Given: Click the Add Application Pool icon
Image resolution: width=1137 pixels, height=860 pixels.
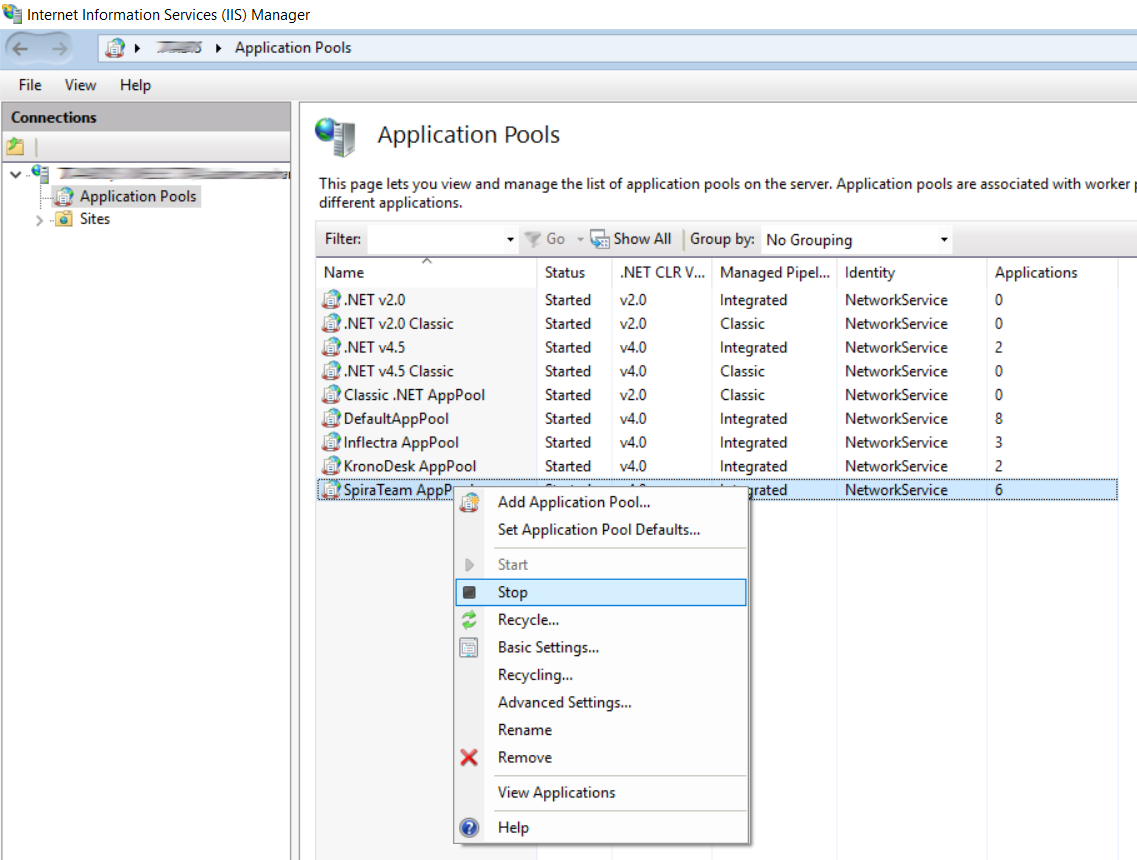Looking at the screenshot, I should (x=469, y=502).
